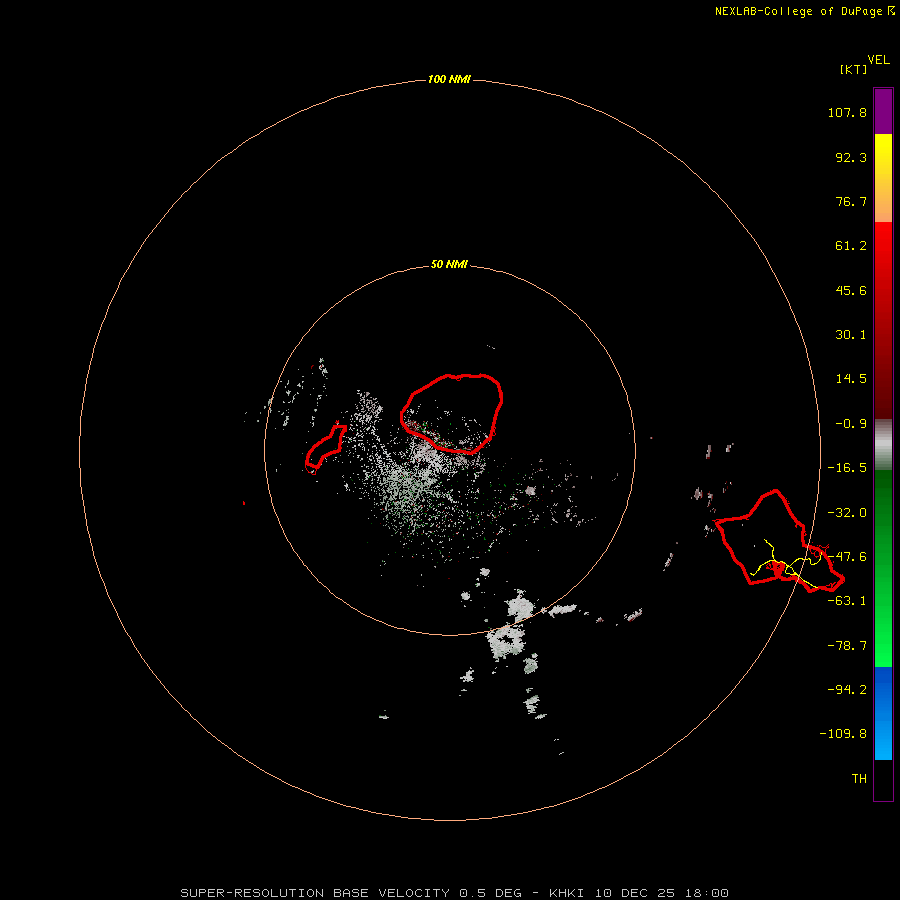Select the -0.9 scale value

click(x=851, y=424)
